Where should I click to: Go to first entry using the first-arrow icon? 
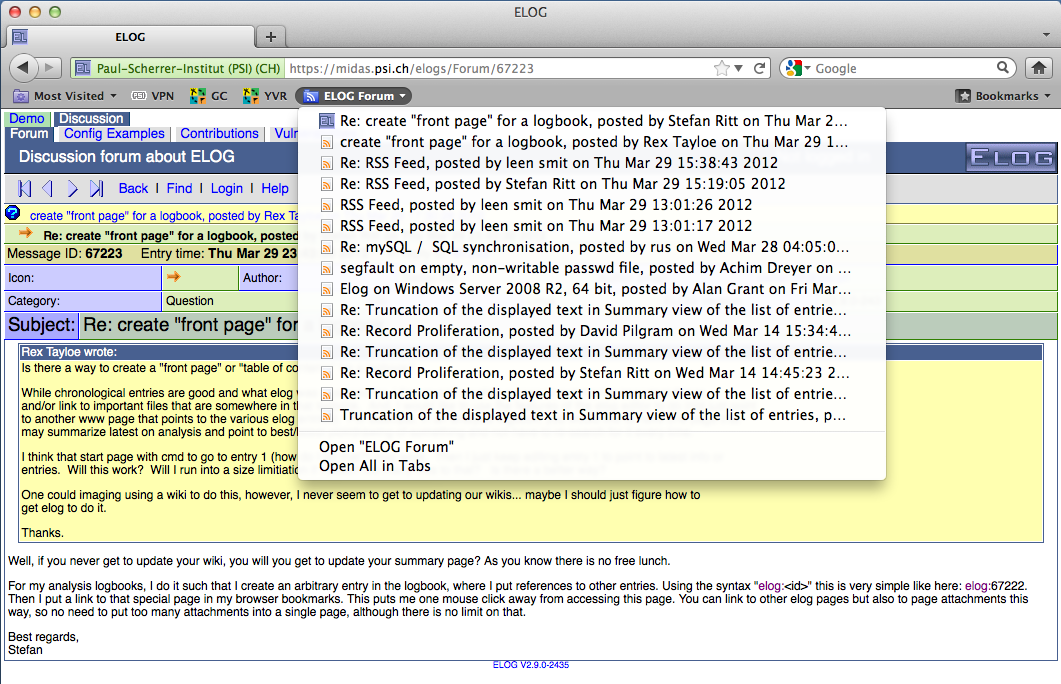coord(25,188)
